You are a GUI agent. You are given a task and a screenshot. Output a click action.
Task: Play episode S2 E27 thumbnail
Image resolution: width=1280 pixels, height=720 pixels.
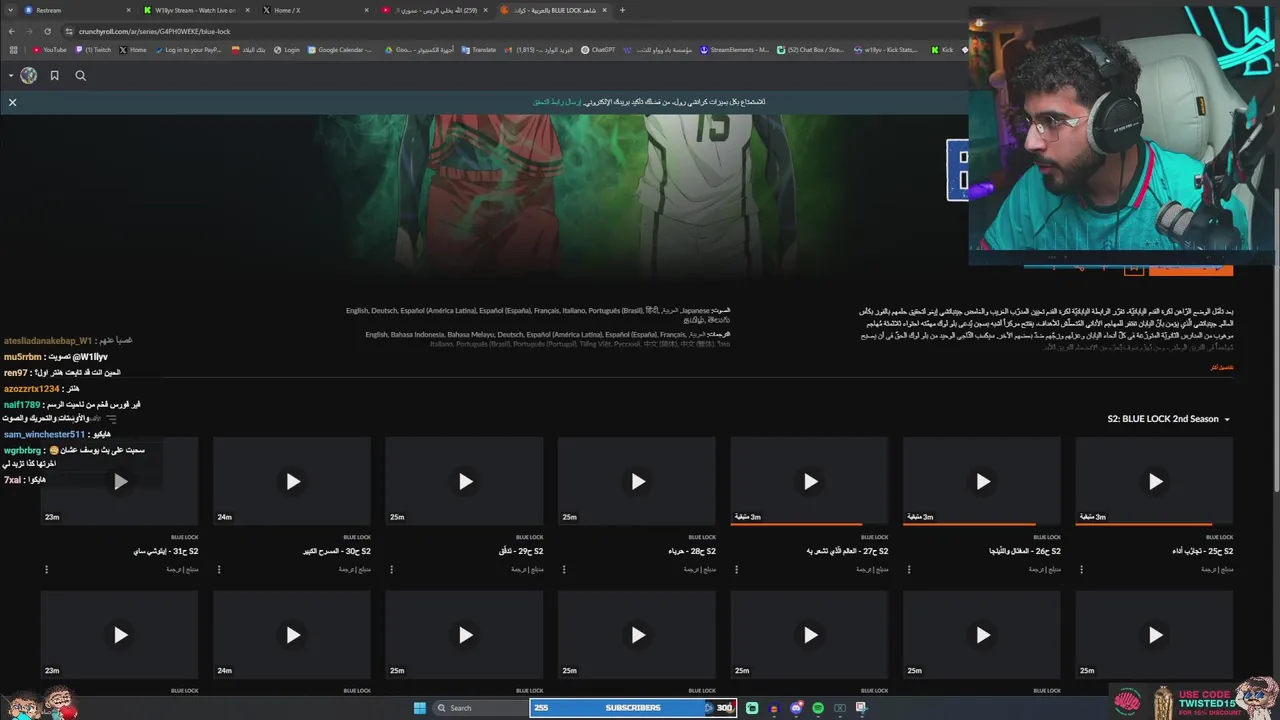[x=810, y=481]
